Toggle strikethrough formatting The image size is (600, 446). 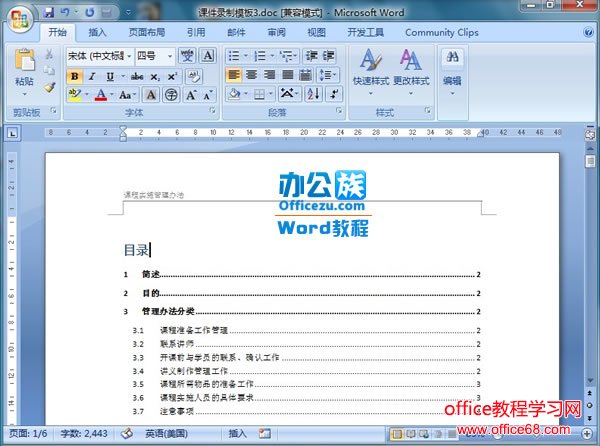pyautogui.click(x=137, y=77)
